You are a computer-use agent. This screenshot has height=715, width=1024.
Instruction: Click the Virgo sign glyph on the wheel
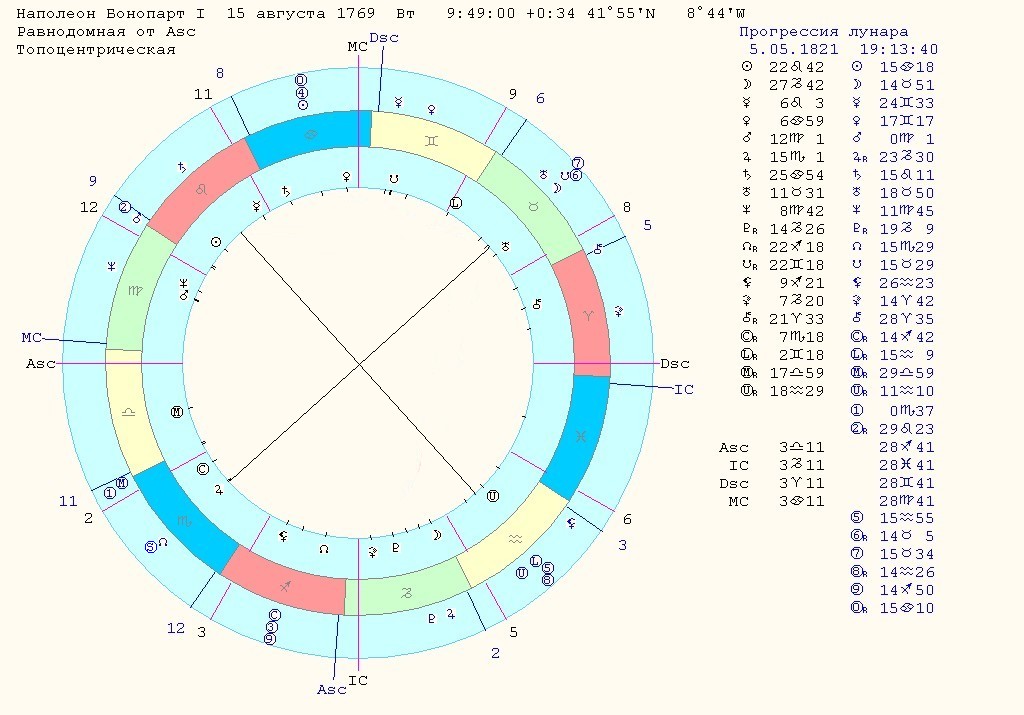135,291
